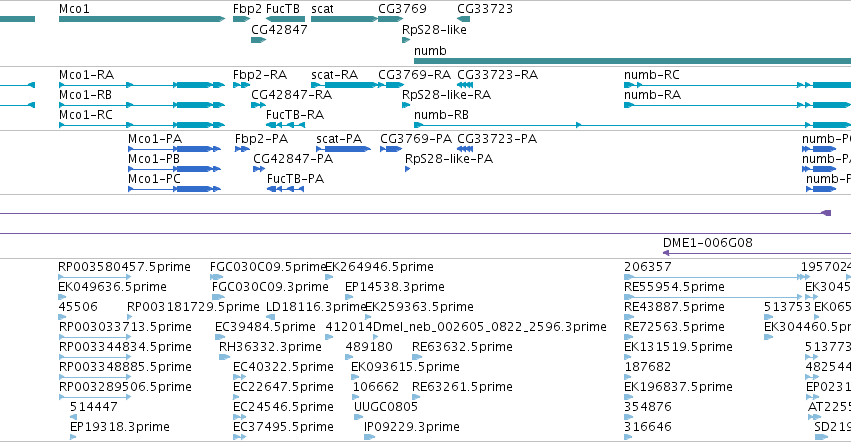Viewport: 851px width, 442px height.
Task: Select EST EP14538.3prime
Action: [349, 297]
